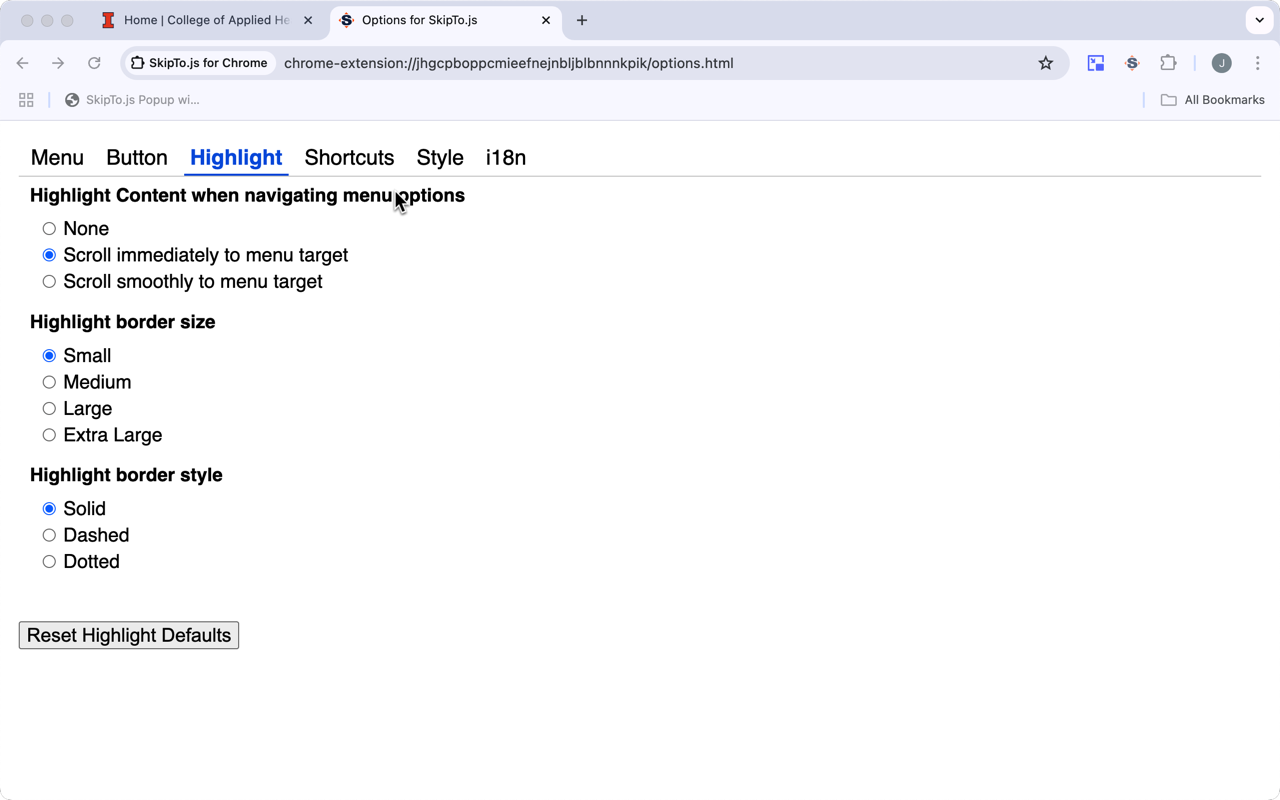Click the profile avatar icon
1280x800 pixels.
[1221, 63]
